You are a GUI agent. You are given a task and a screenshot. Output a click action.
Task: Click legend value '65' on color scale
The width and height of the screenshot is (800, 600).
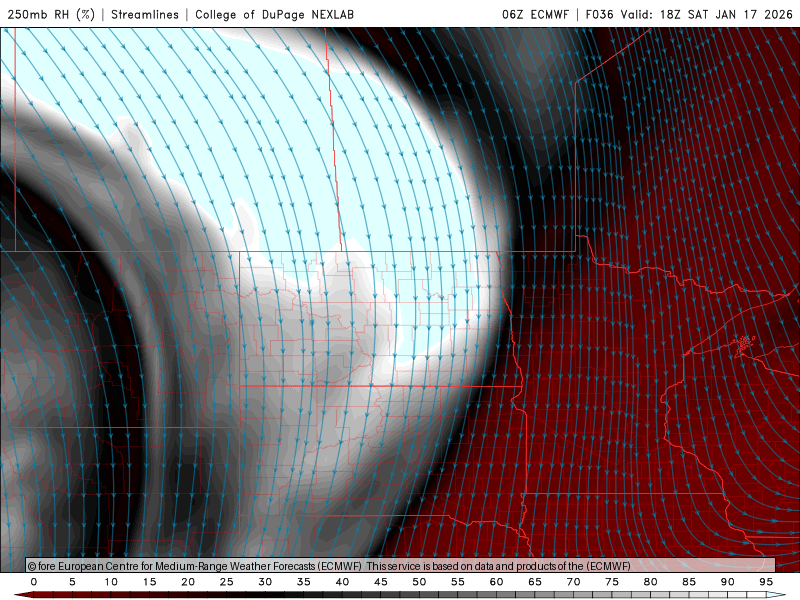[535, 582]
